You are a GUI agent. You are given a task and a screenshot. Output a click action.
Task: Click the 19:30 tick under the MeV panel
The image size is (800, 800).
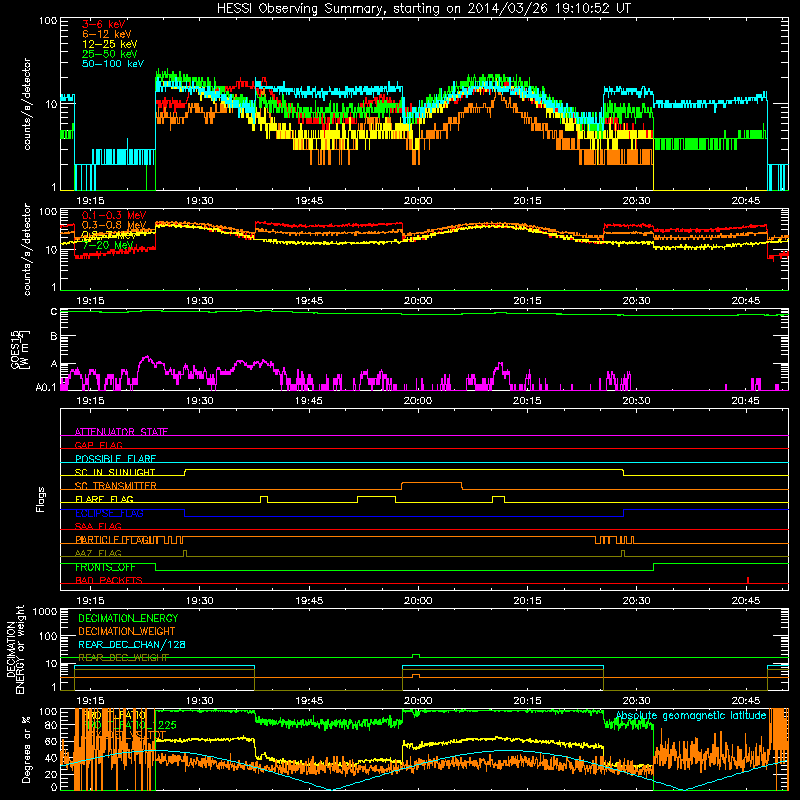(x=199, y=301)
